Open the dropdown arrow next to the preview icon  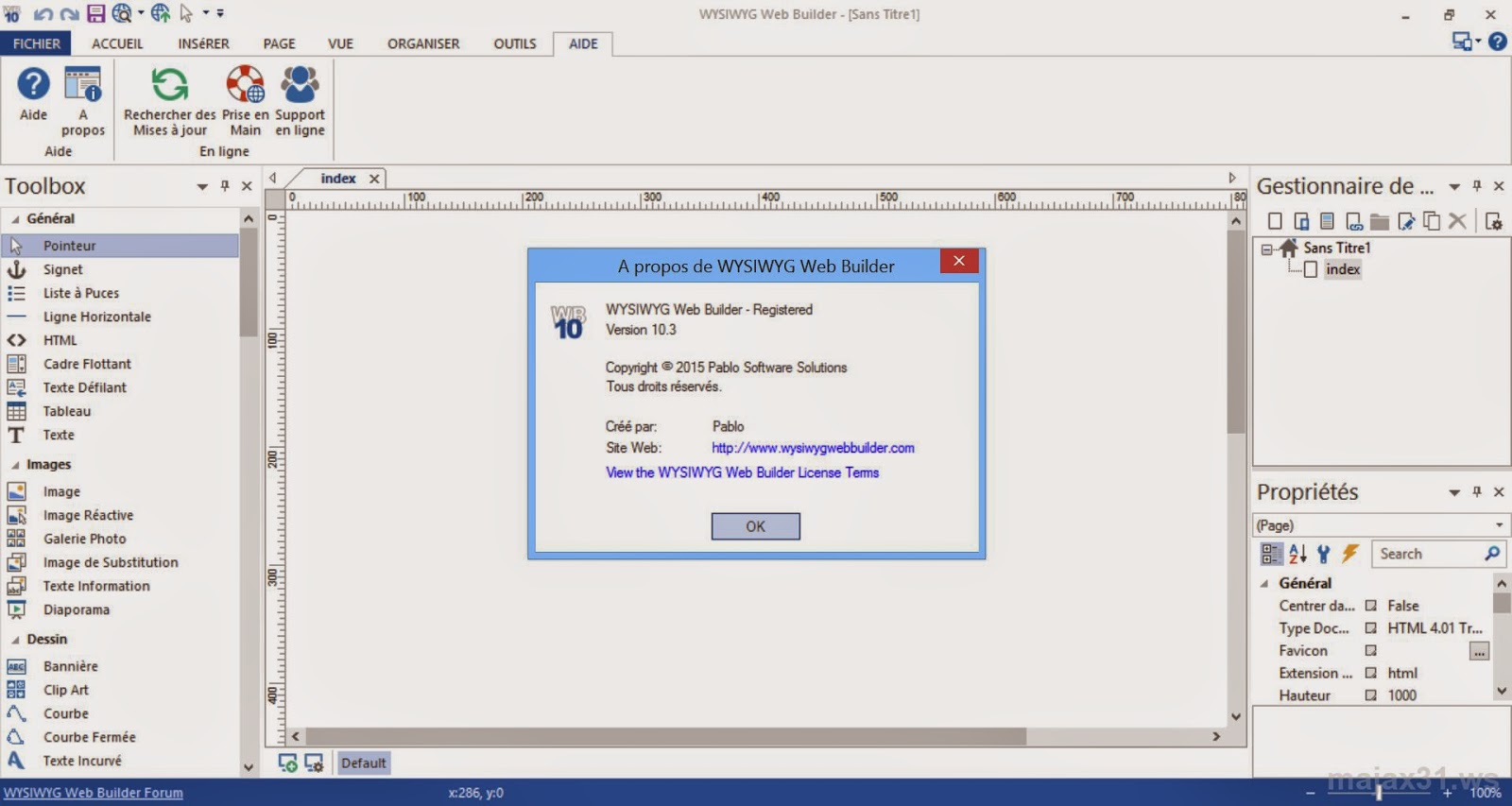pos(141,13)
